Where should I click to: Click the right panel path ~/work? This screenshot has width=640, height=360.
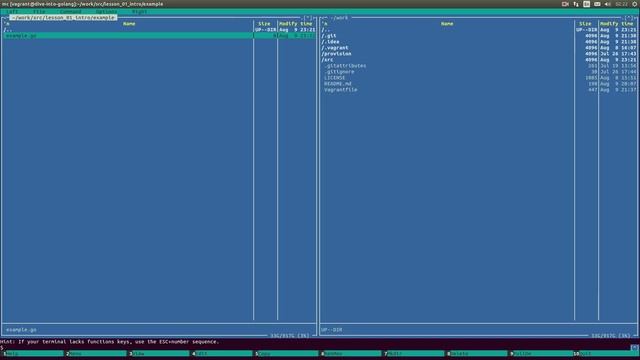click(340, 18)
